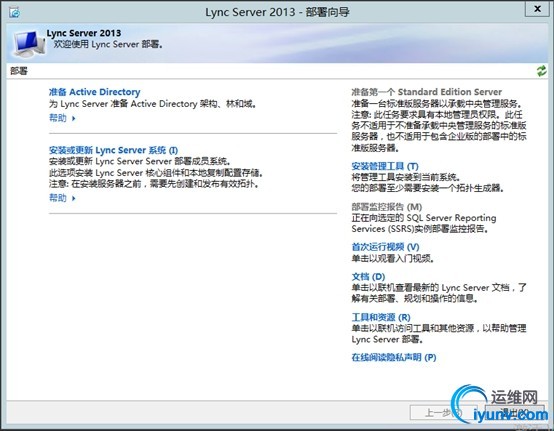
Task: Open 工具和资源 (R) link
Action: [381, 317]
